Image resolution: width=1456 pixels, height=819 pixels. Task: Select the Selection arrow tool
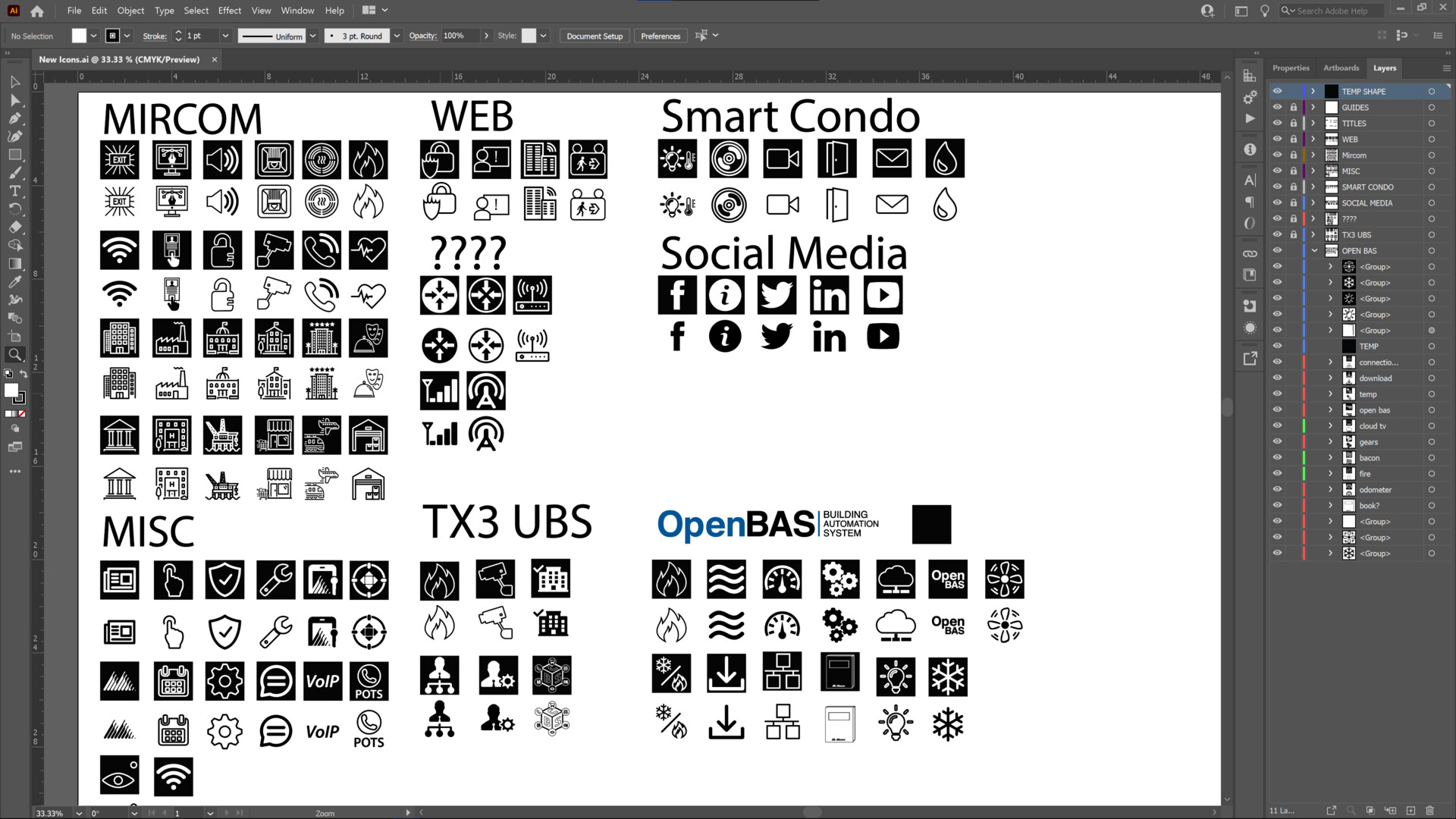pyautogui.click(x=15, y=82)
